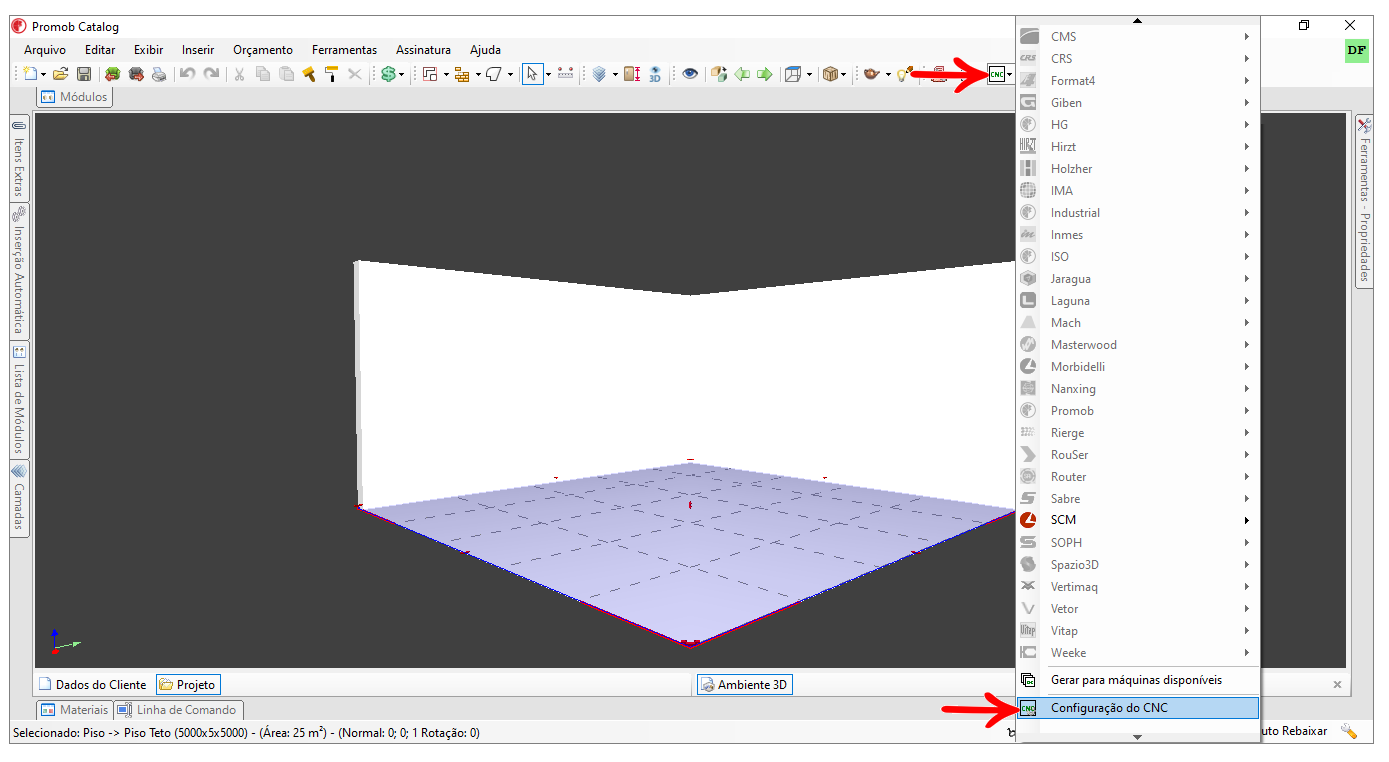Expand the Masterwood submenu
Viewport: 1389px width, 762px height.
[x=1138, y=345]
